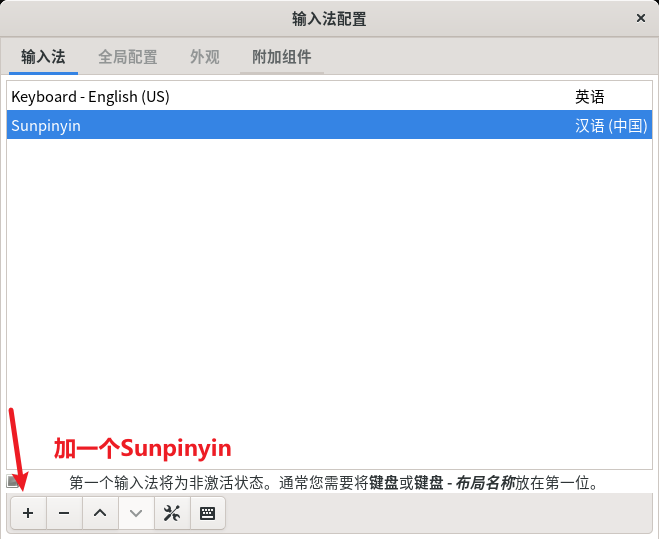Add a new input method
The height and width of the screenshot is (539, 659).
[28, 513]
